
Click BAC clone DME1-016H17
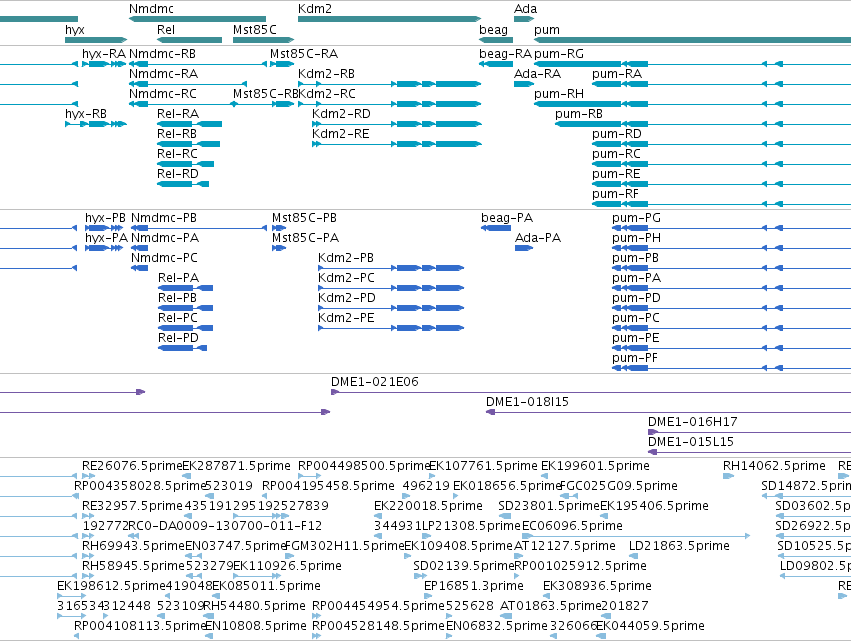(x=693, y=422)
